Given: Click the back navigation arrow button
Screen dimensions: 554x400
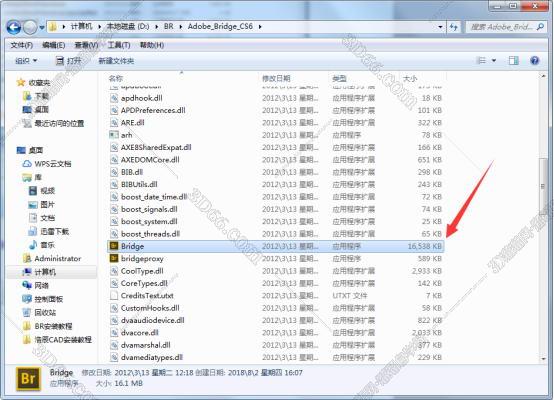Looking at the screenshot, I should (x=14, y=27).
